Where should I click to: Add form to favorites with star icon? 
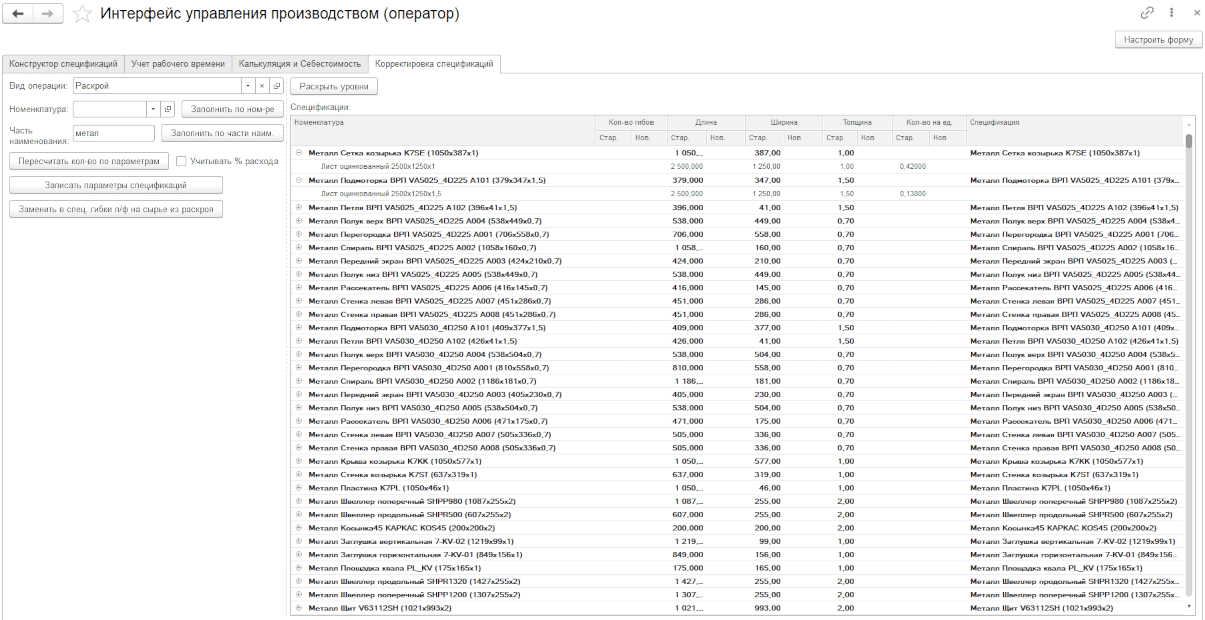click(83, 14)
